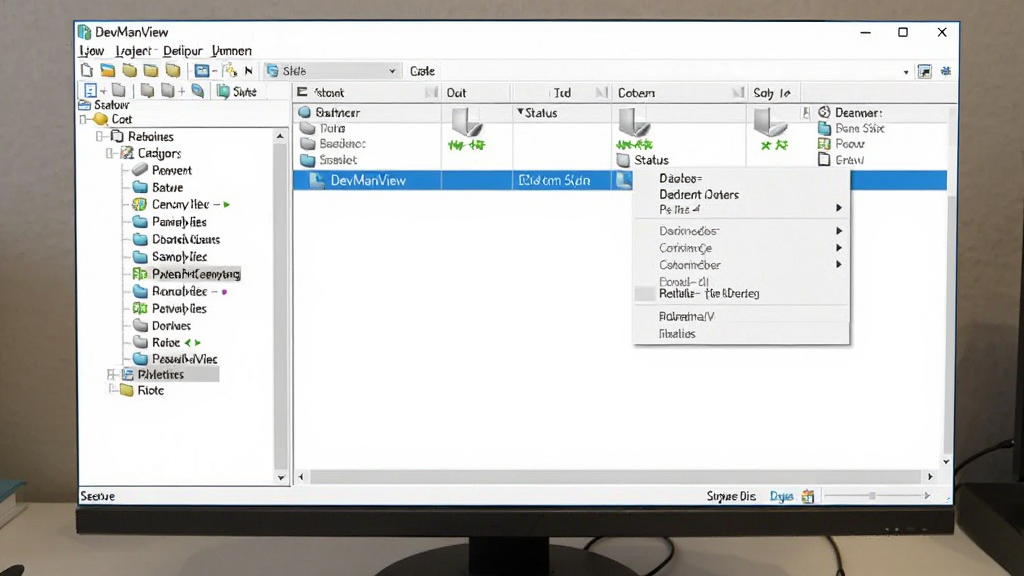The height and width of the screenshot is (576, 1024).
Task: Click the horizontal scrollbar's right arrow
Action: 930,477
